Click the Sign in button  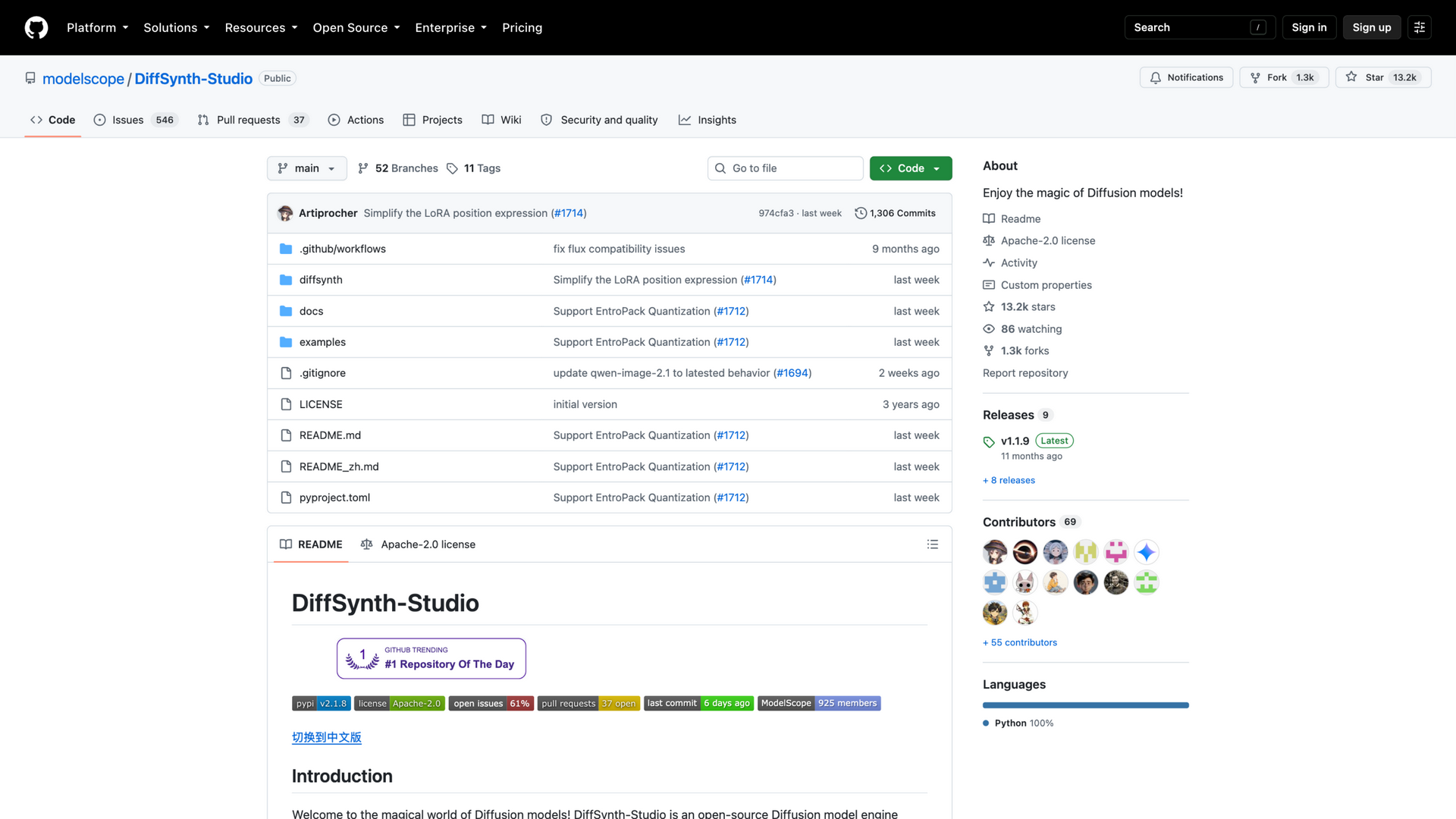(x=1309, y=27)
